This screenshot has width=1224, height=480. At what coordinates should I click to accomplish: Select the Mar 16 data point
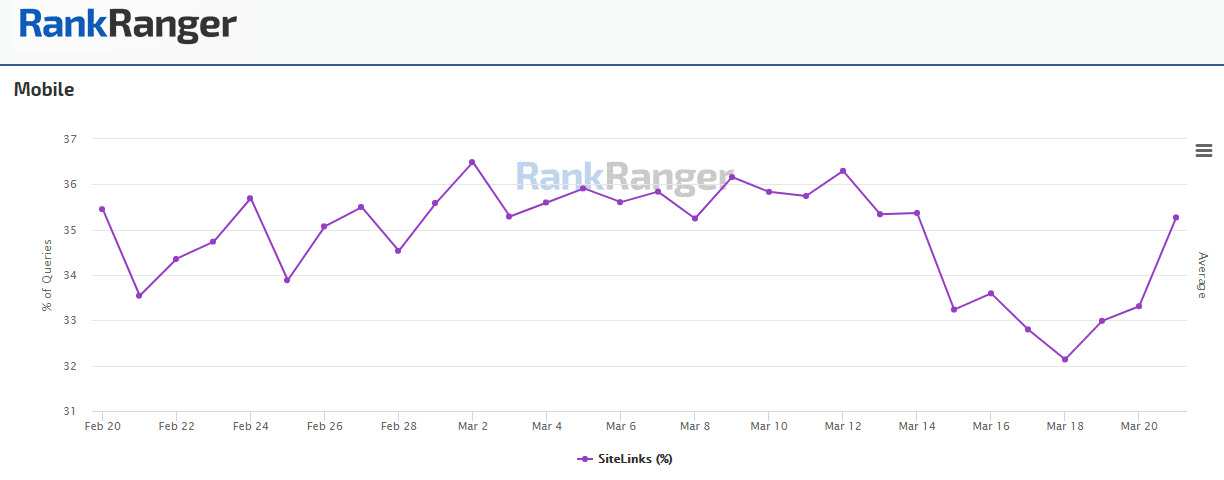coord(991,293)
